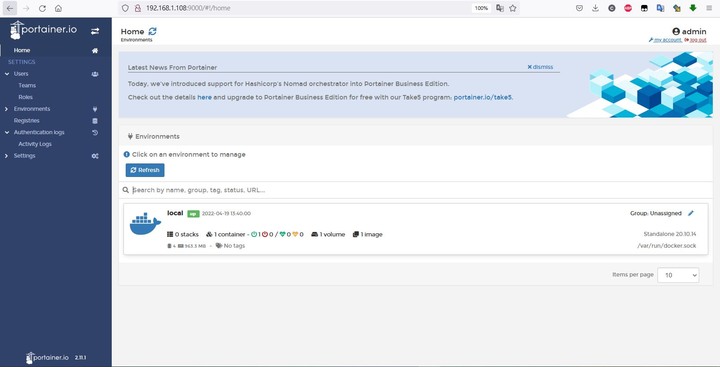The height and width of the screenshot is (367, 720).
Task: Open Home in the sidebar
Action: (22, 51)
